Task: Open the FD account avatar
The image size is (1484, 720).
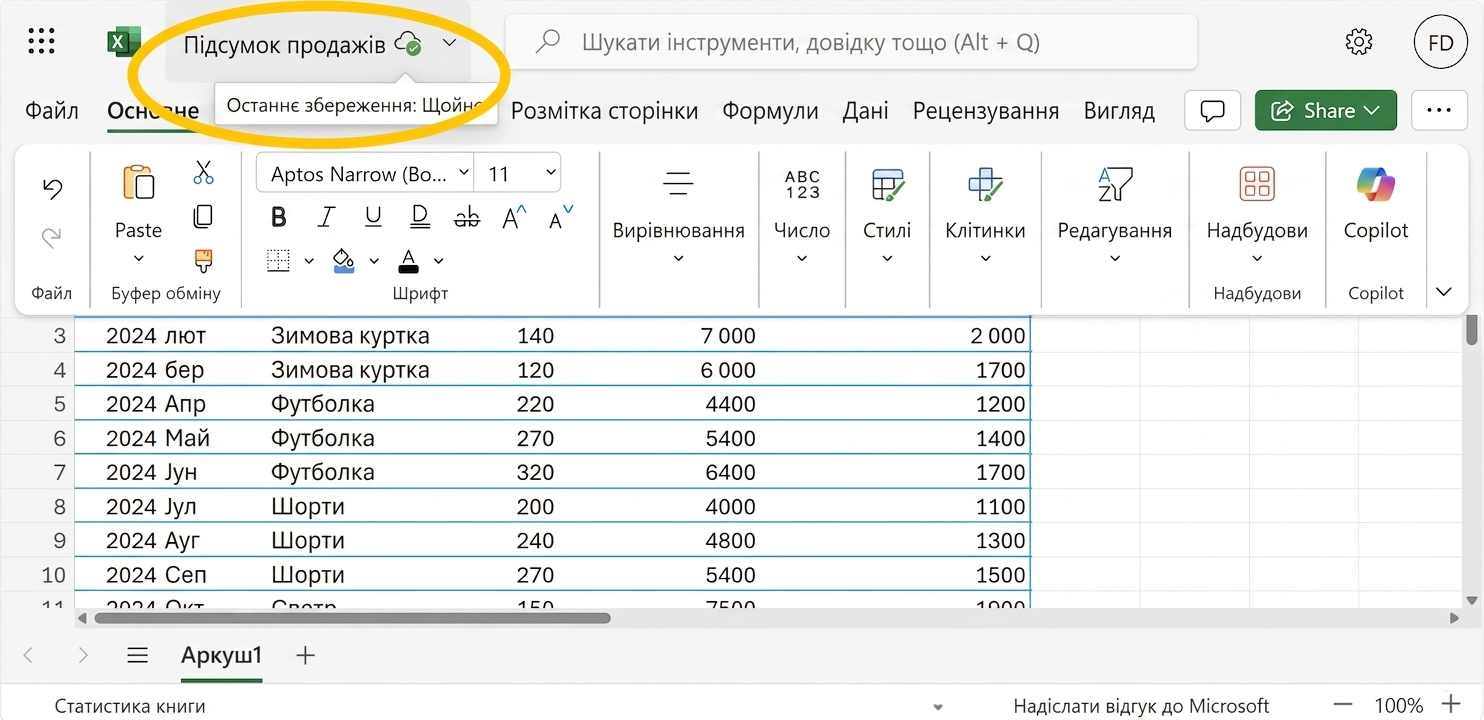Action: (x=1440, y=42)
